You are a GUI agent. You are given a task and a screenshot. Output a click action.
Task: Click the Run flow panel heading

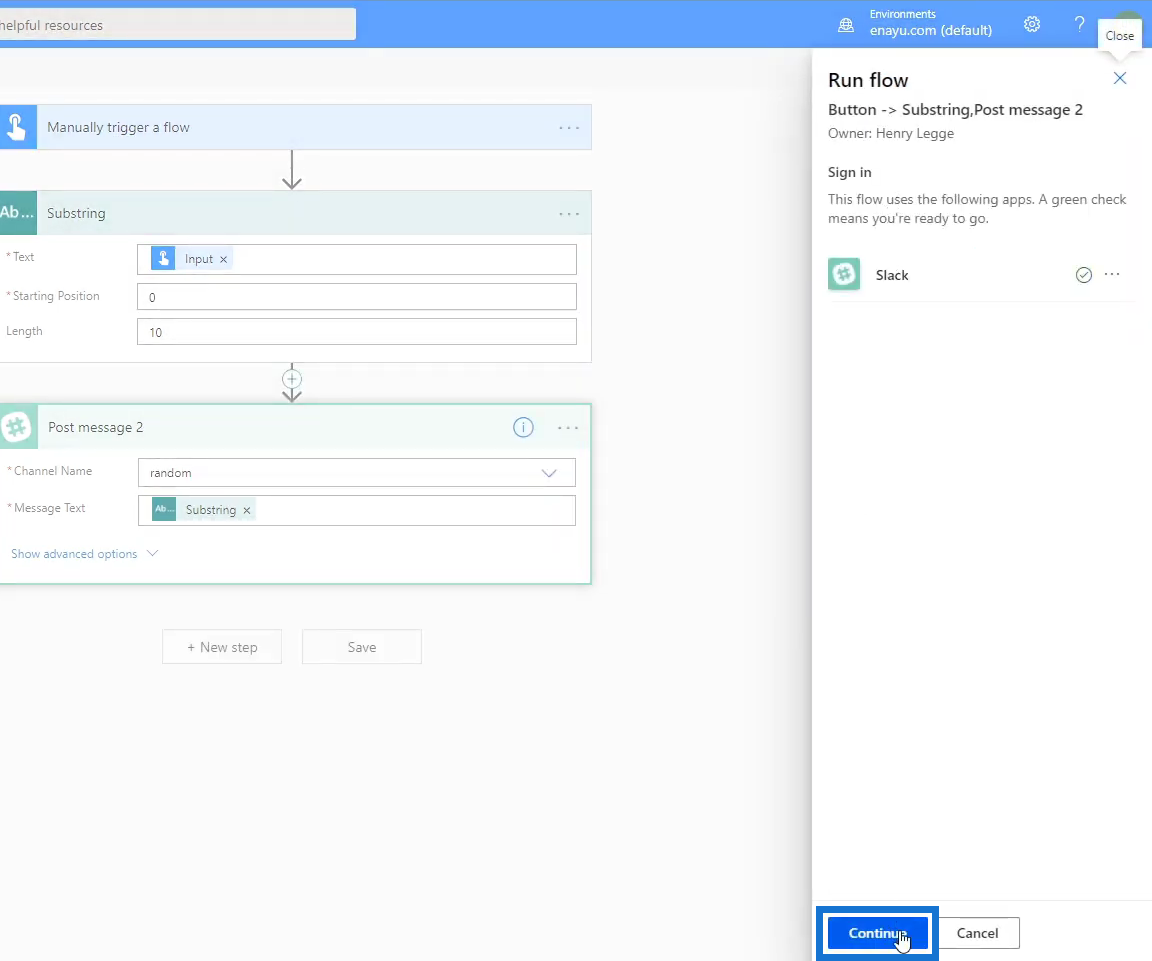868,80
